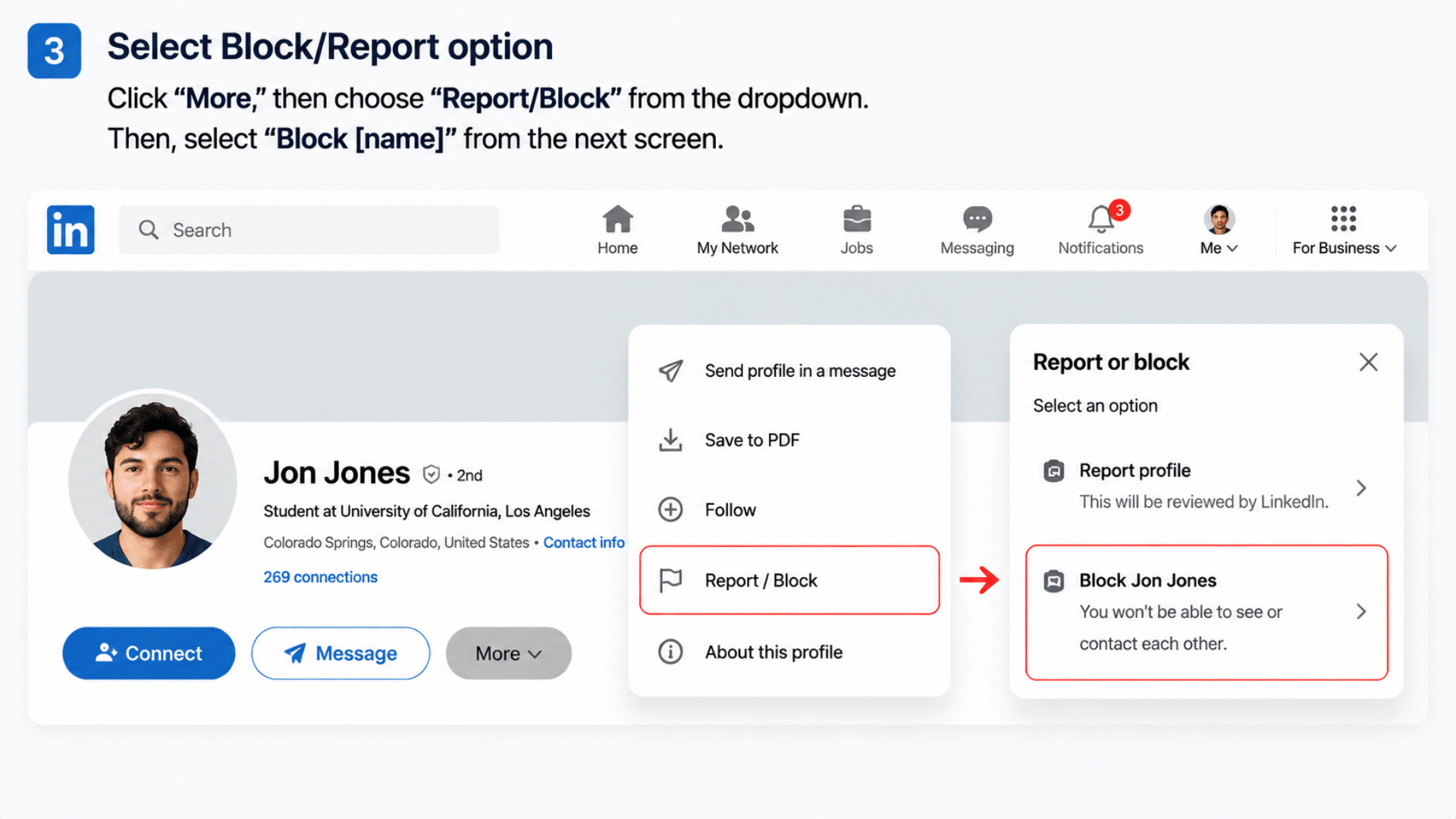
Task: Click the Student at University of California text
Action: pos(426,511)
